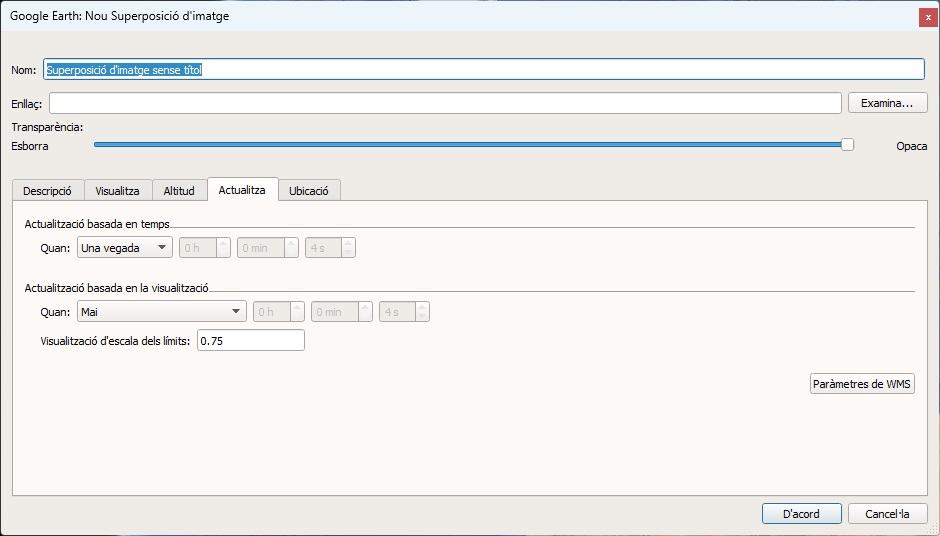Click the time-based seconds spinner (4 s)
Viewport: 940px width, 536px height.
[x=324, y=247]
